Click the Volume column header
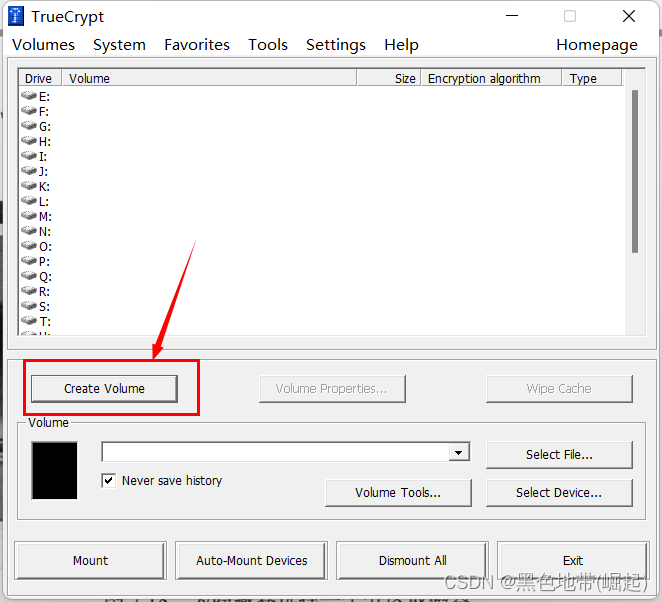The height and width of the screenshot is (602, 662). [209, 79]
